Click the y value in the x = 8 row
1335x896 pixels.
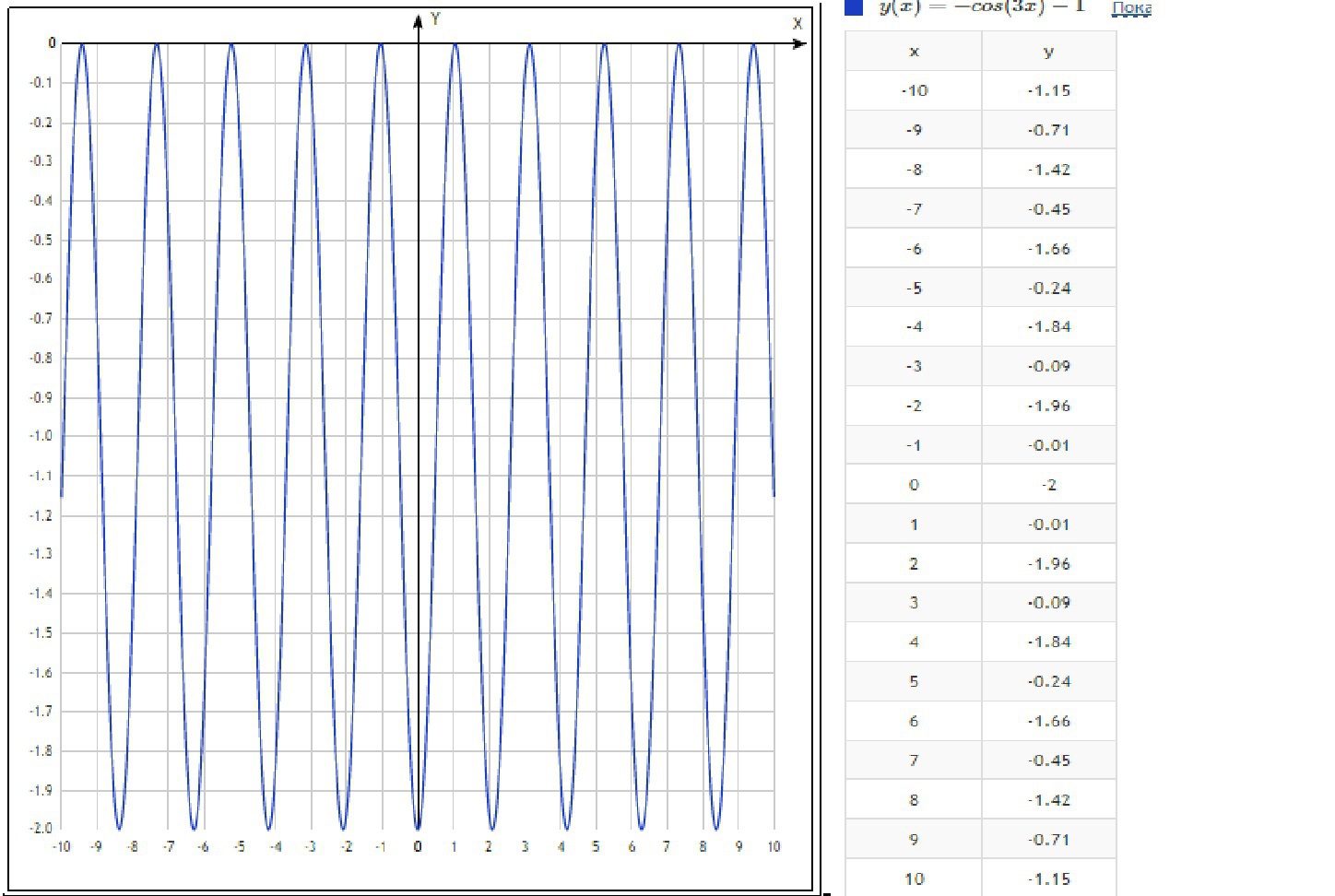point(1048,800)
